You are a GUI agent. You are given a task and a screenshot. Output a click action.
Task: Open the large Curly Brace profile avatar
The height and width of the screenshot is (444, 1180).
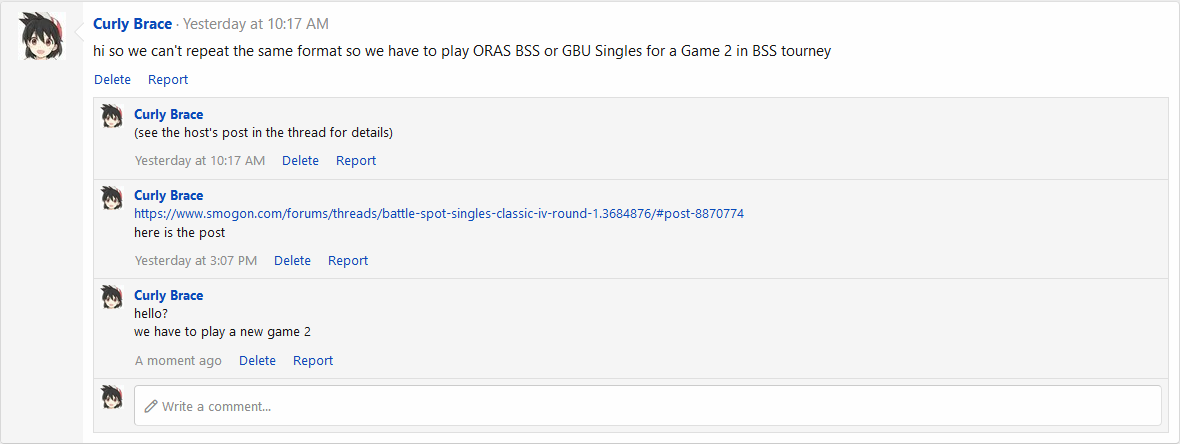pos(42,36)
